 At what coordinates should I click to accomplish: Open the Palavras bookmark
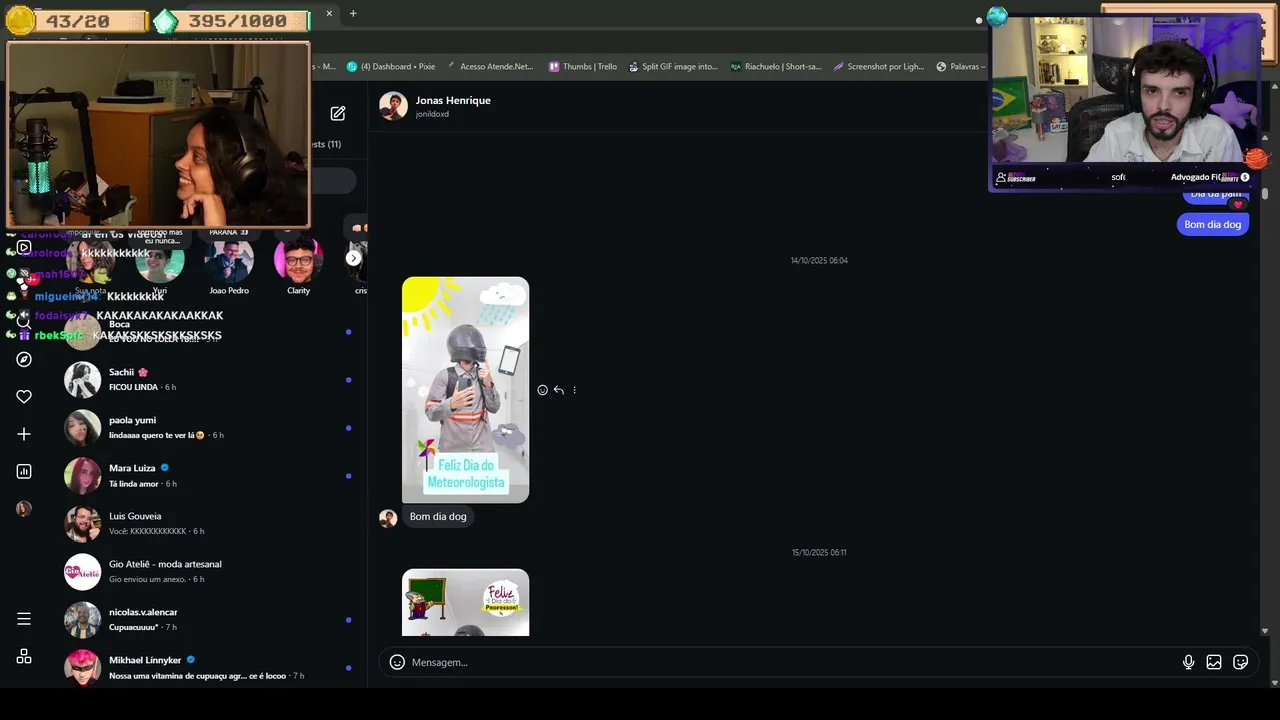coord(960,67)
